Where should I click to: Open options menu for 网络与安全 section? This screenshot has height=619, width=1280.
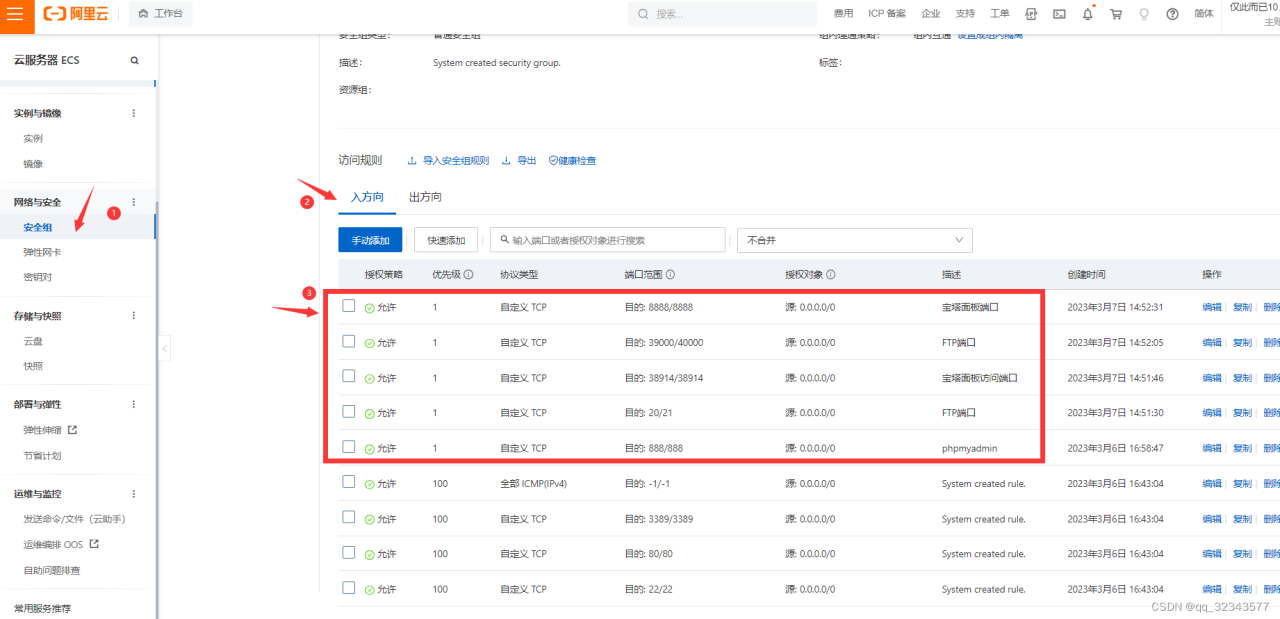coord(134,202)
